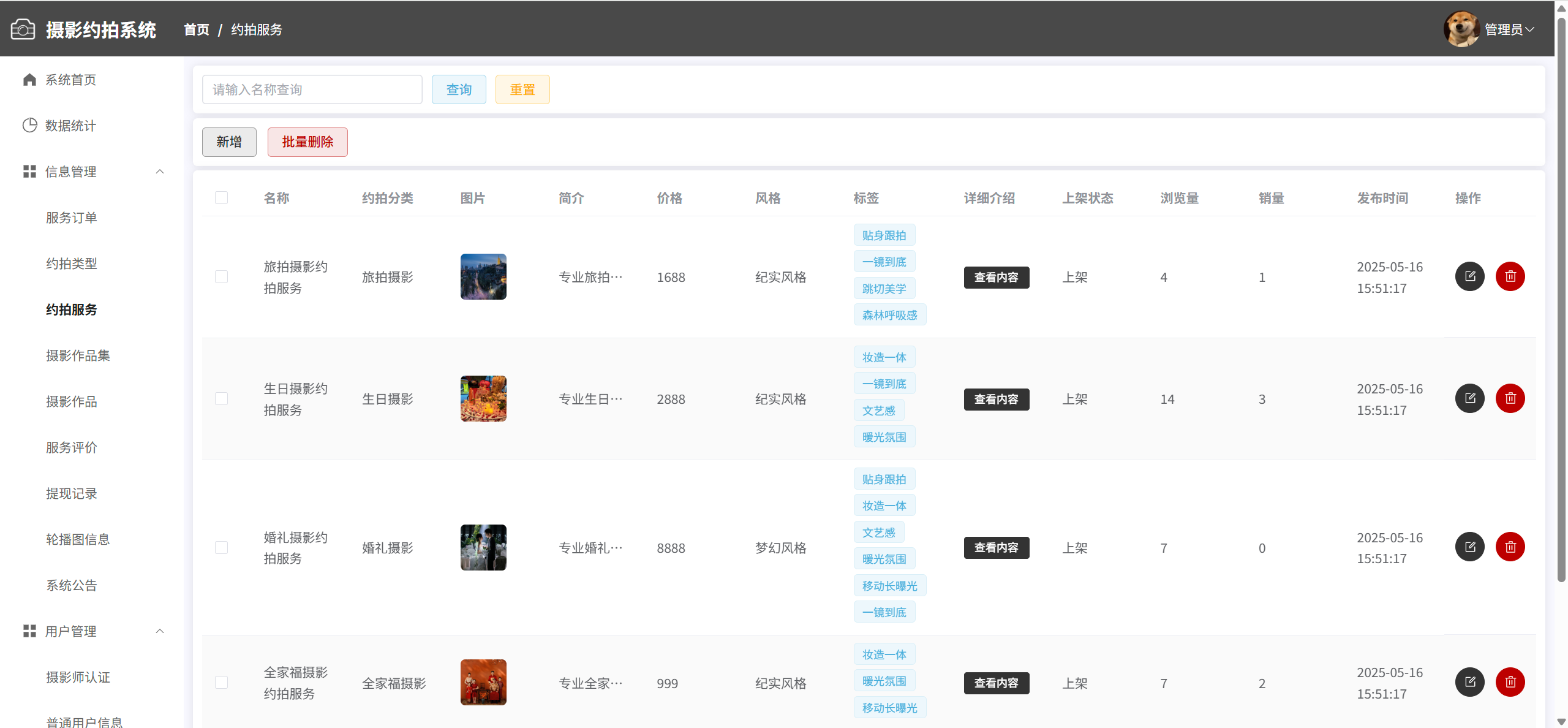The image size is (1568, 728).
Task: Click edit icon for 旅拍摄影约拍服务 row
Action: [1469, 276]
